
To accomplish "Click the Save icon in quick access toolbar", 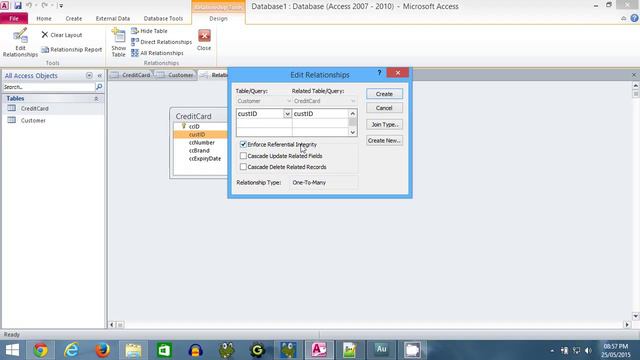I will [18, 6].
